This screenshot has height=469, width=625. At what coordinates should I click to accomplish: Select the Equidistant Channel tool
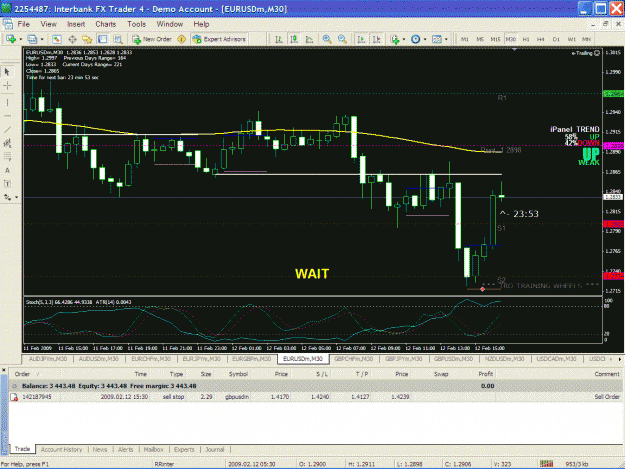(7, 143)
